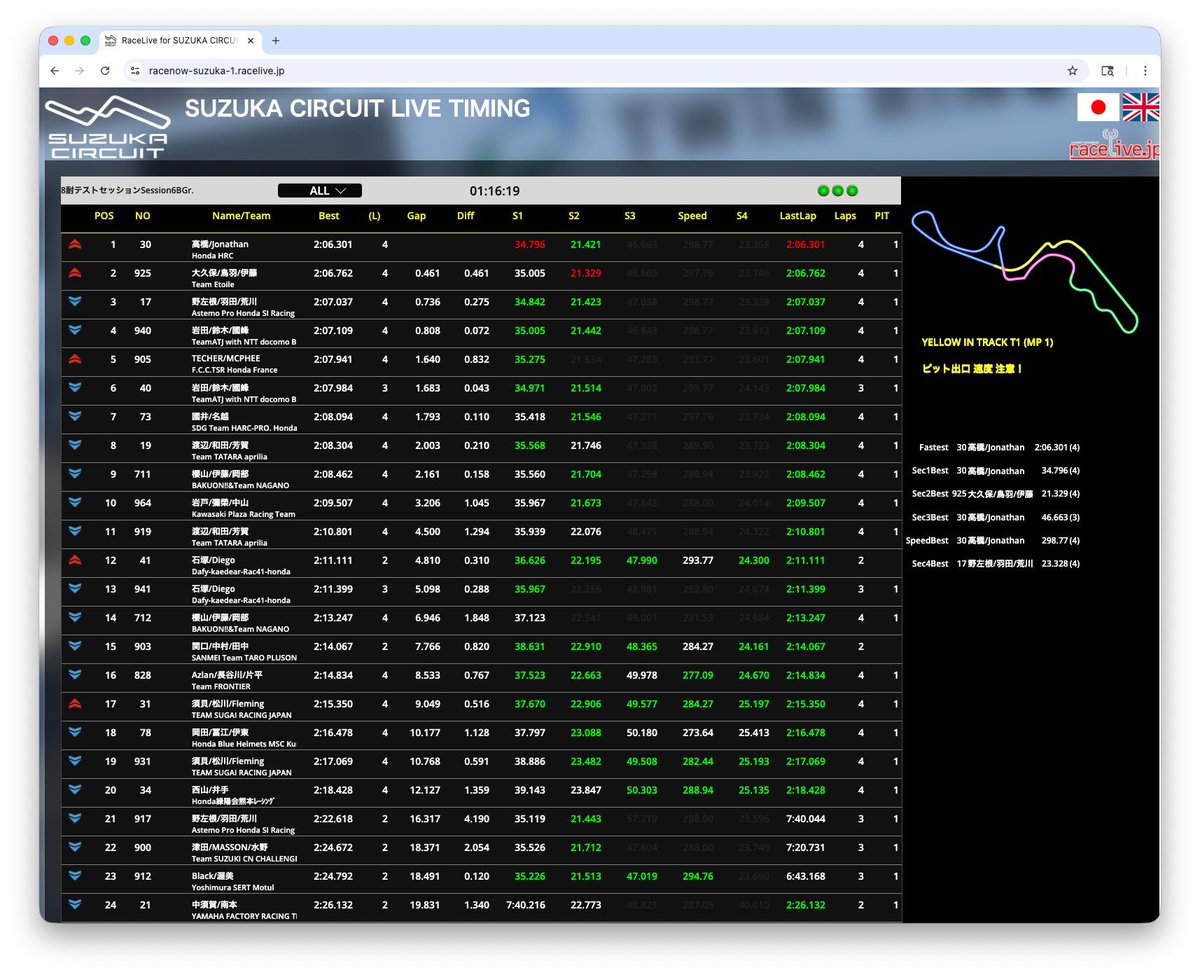Click best lap 2:06.301 in table
Screen dimensions: 1200x975
333,244
